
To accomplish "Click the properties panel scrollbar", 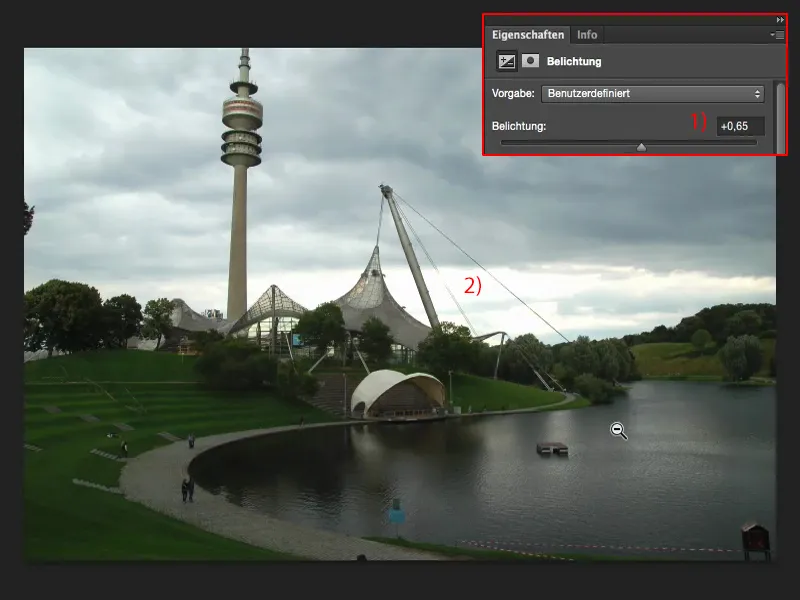I will [x=781, y=118].
